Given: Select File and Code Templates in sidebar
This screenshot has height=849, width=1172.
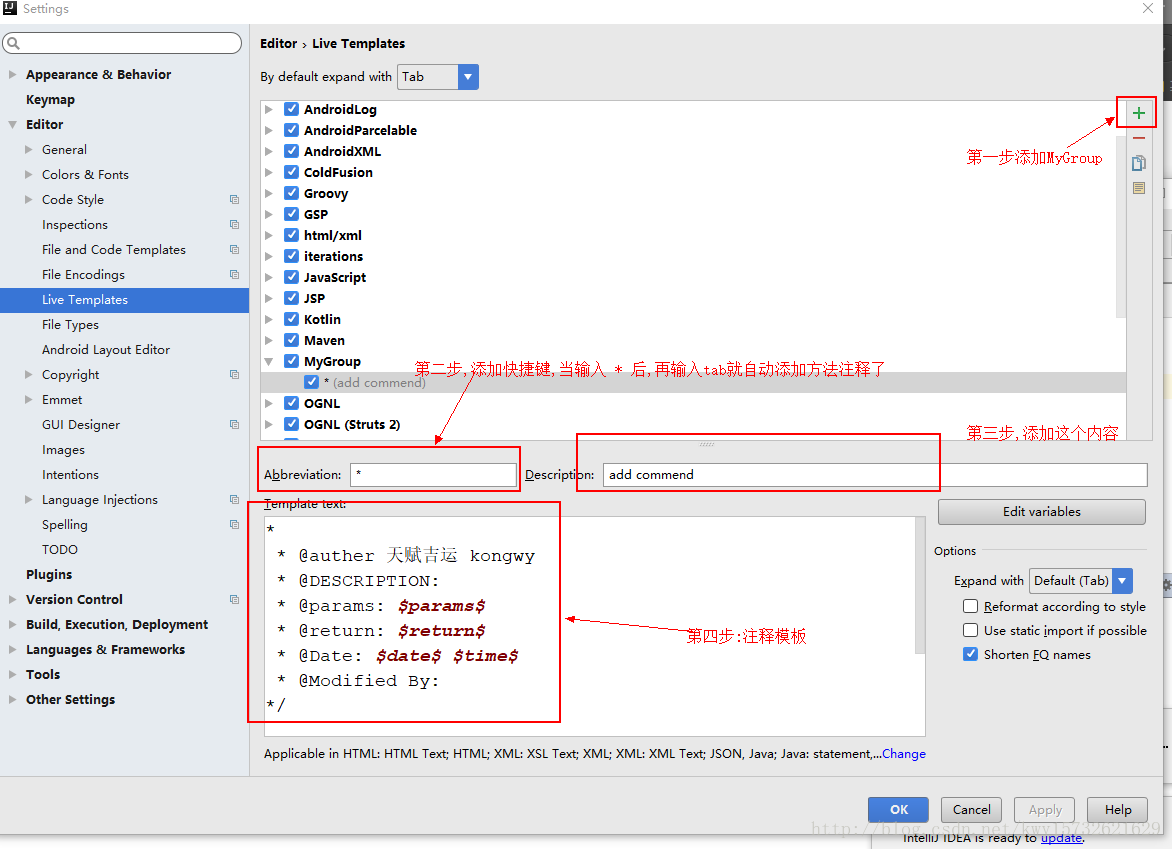Looking at the screenshot, I should click(x=114, y=250).
